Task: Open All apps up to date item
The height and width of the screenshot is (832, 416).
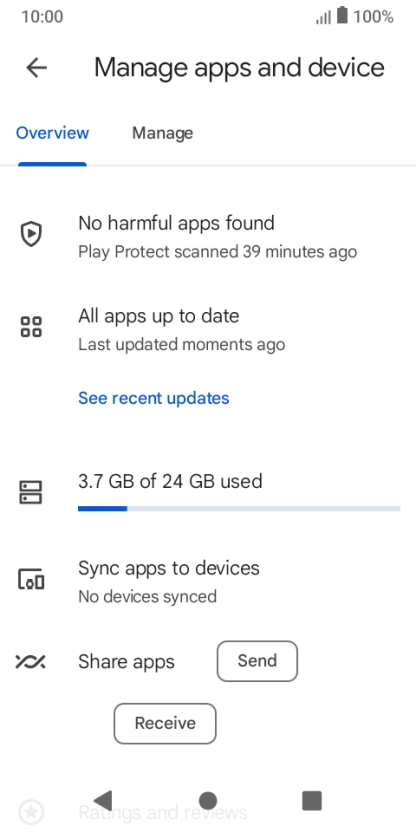Action: tap(208, 329)
